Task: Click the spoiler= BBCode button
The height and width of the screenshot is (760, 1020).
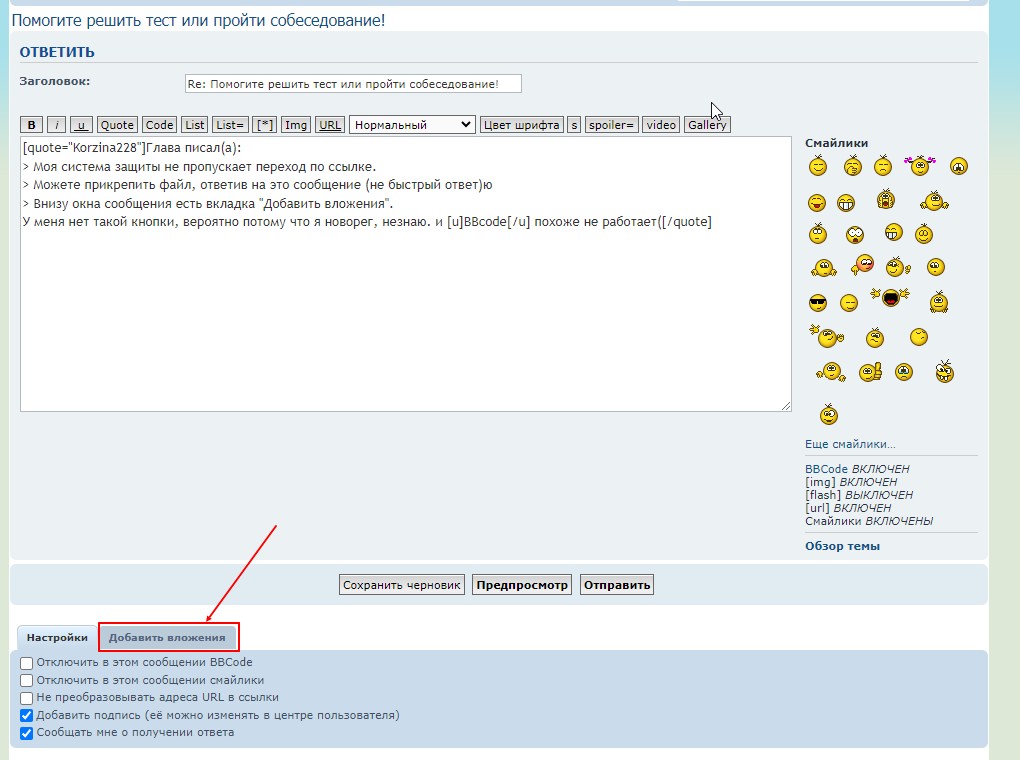Action: pos(611,125)
